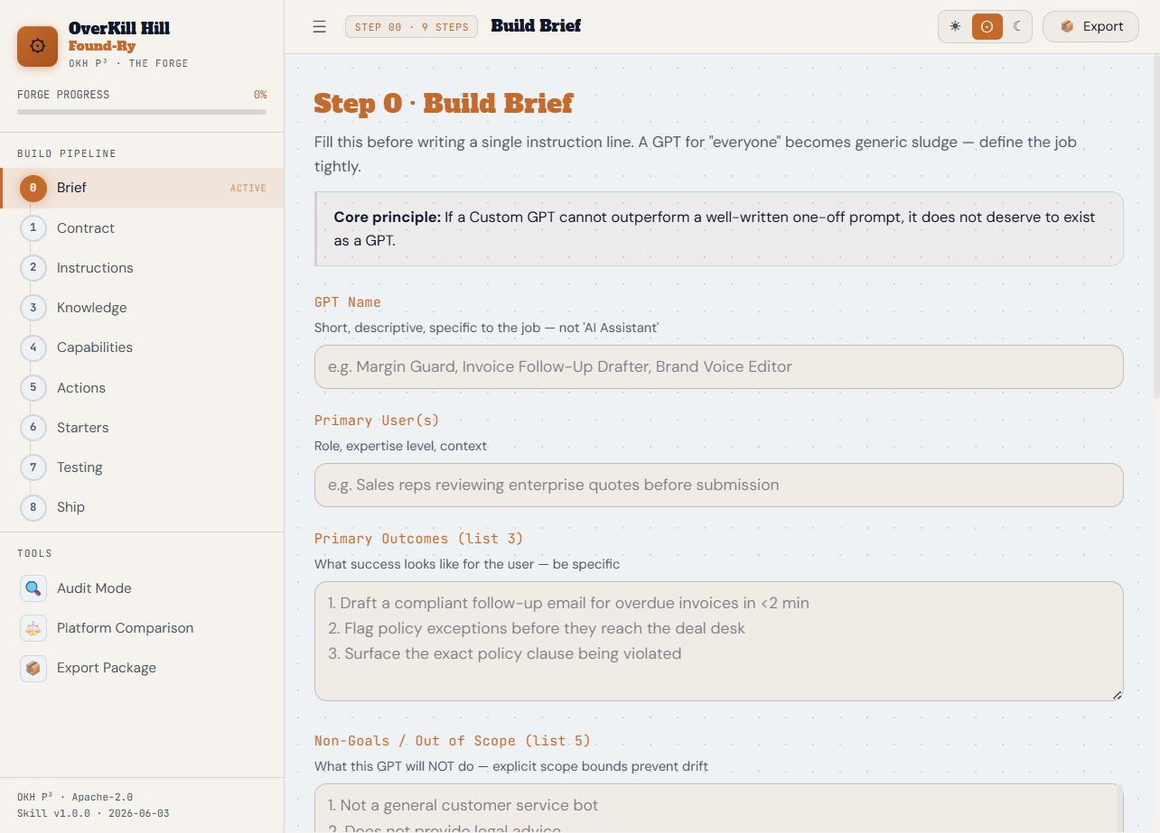This screenshot has height=833, width=1160.
Task: Open the Knowledge pipeline step
Action: (x=142, y=308)
